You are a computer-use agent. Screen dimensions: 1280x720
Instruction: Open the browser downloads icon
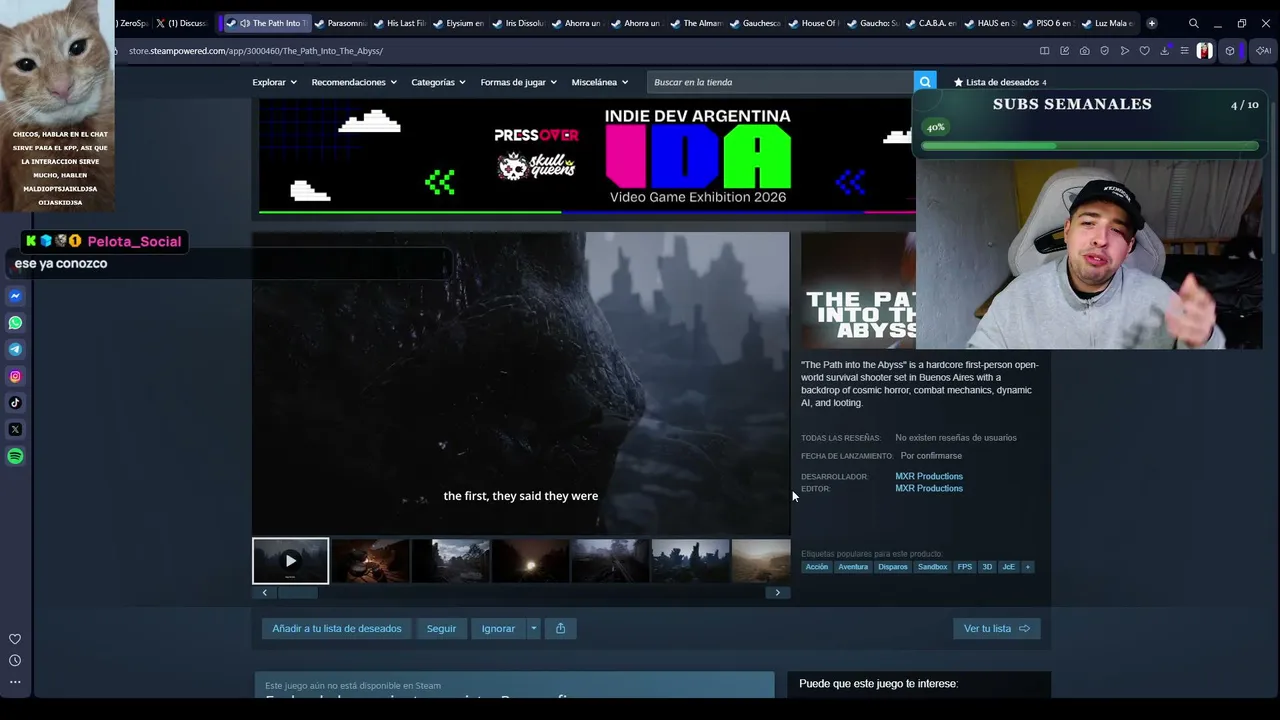1164,51
